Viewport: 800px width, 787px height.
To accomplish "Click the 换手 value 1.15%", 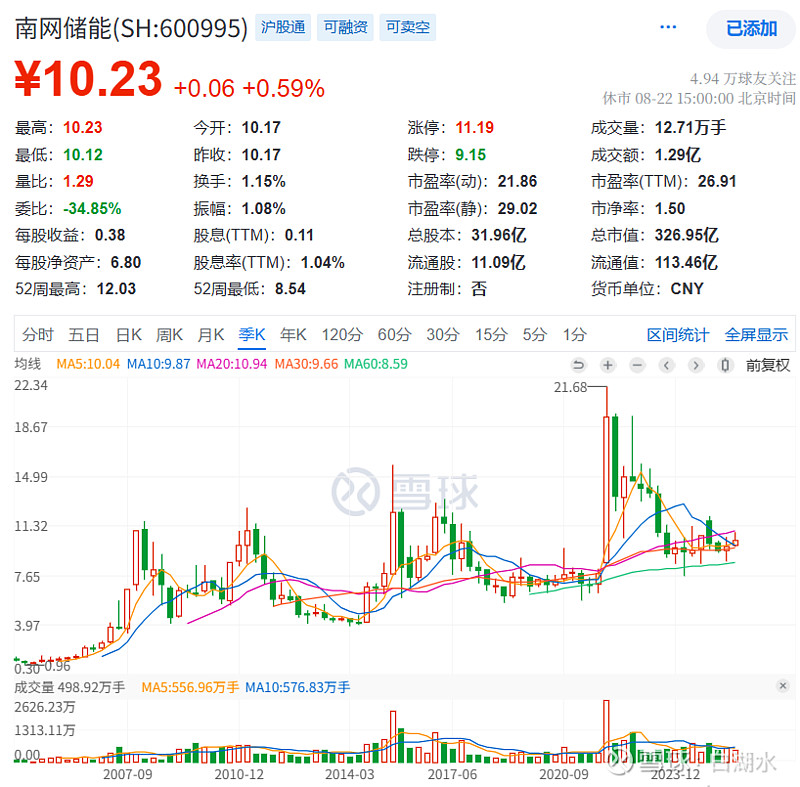I will click(x=263, y=182).
